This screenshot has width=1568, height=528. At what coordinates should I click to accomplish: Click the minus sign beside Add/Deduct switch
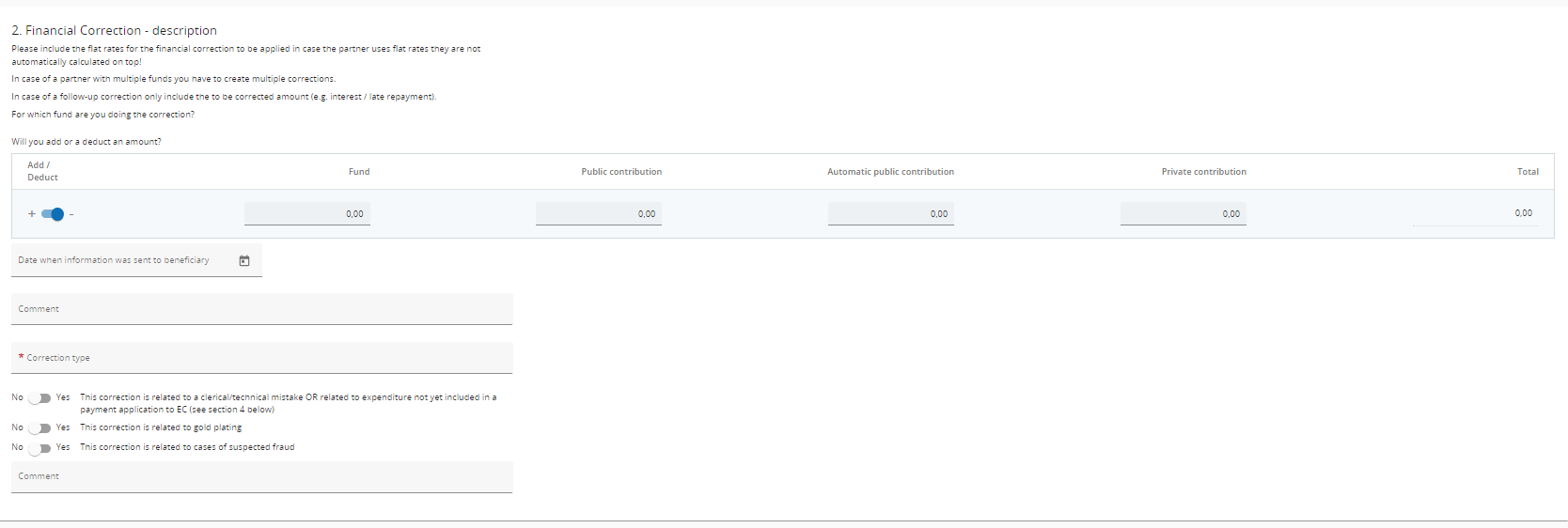pyautogui.click(x=71, y=214)
